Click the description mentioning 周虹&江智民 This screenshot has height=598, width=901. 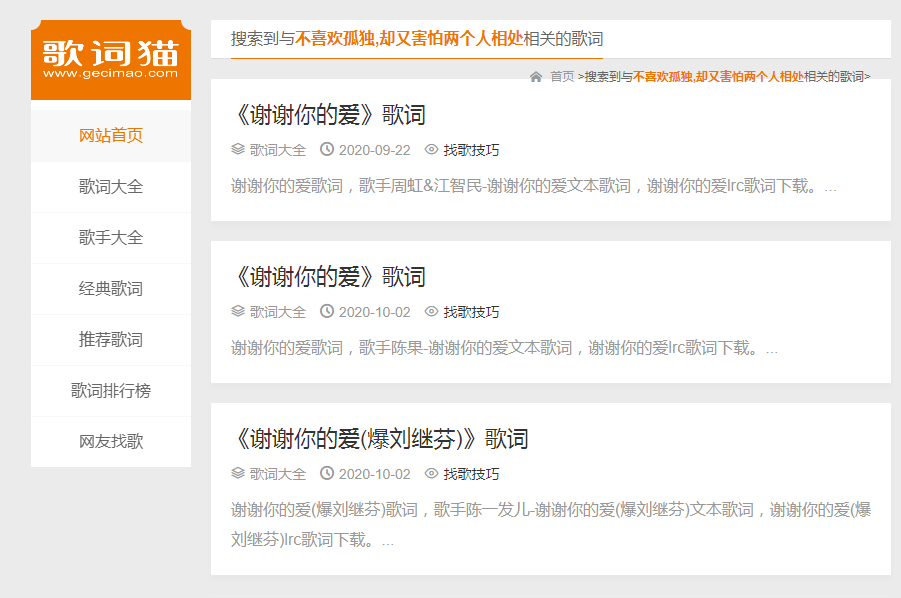click(534, 186)
